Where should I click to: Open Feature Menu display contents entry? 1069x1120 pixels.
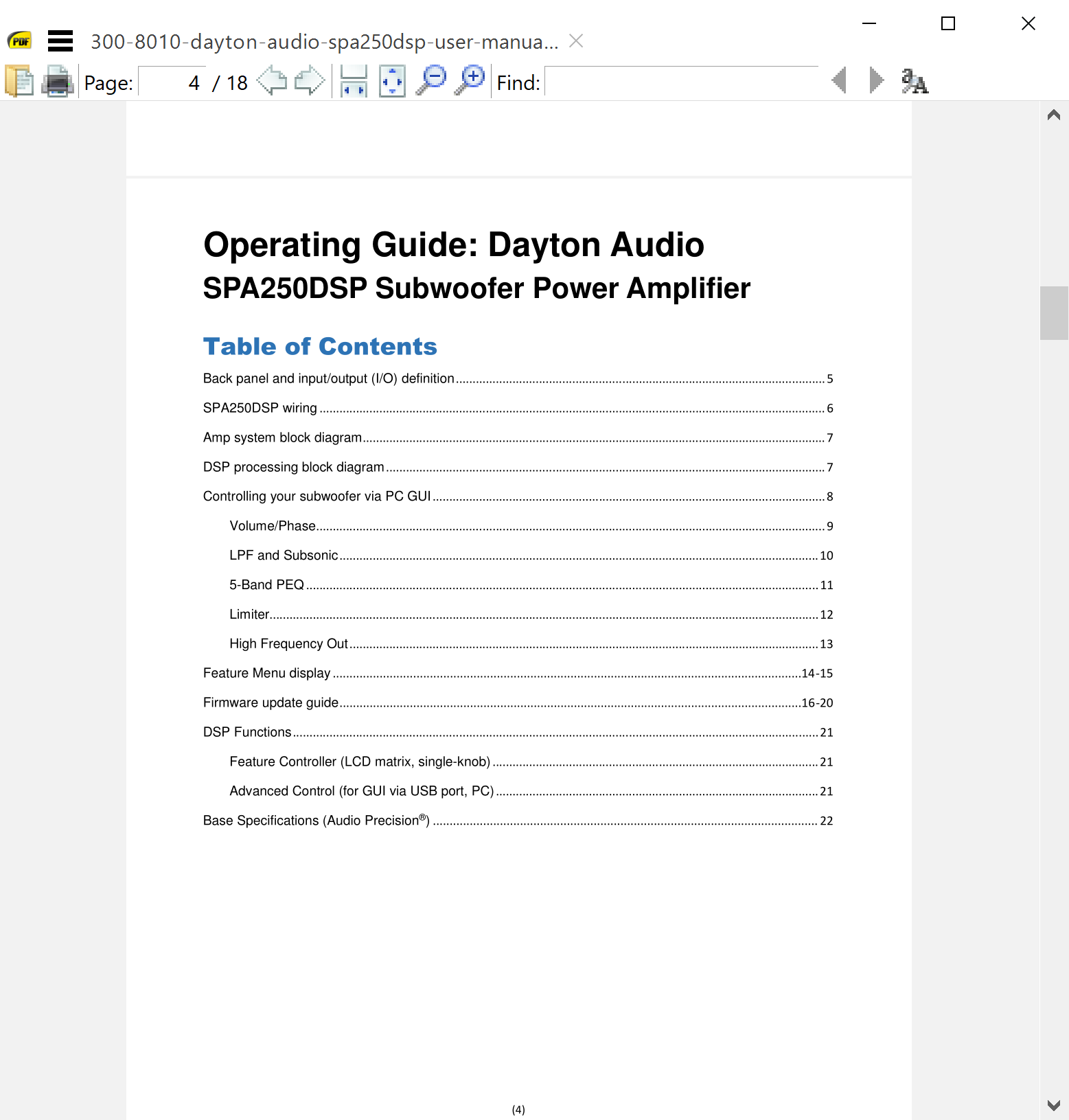[x=518, y=673]
